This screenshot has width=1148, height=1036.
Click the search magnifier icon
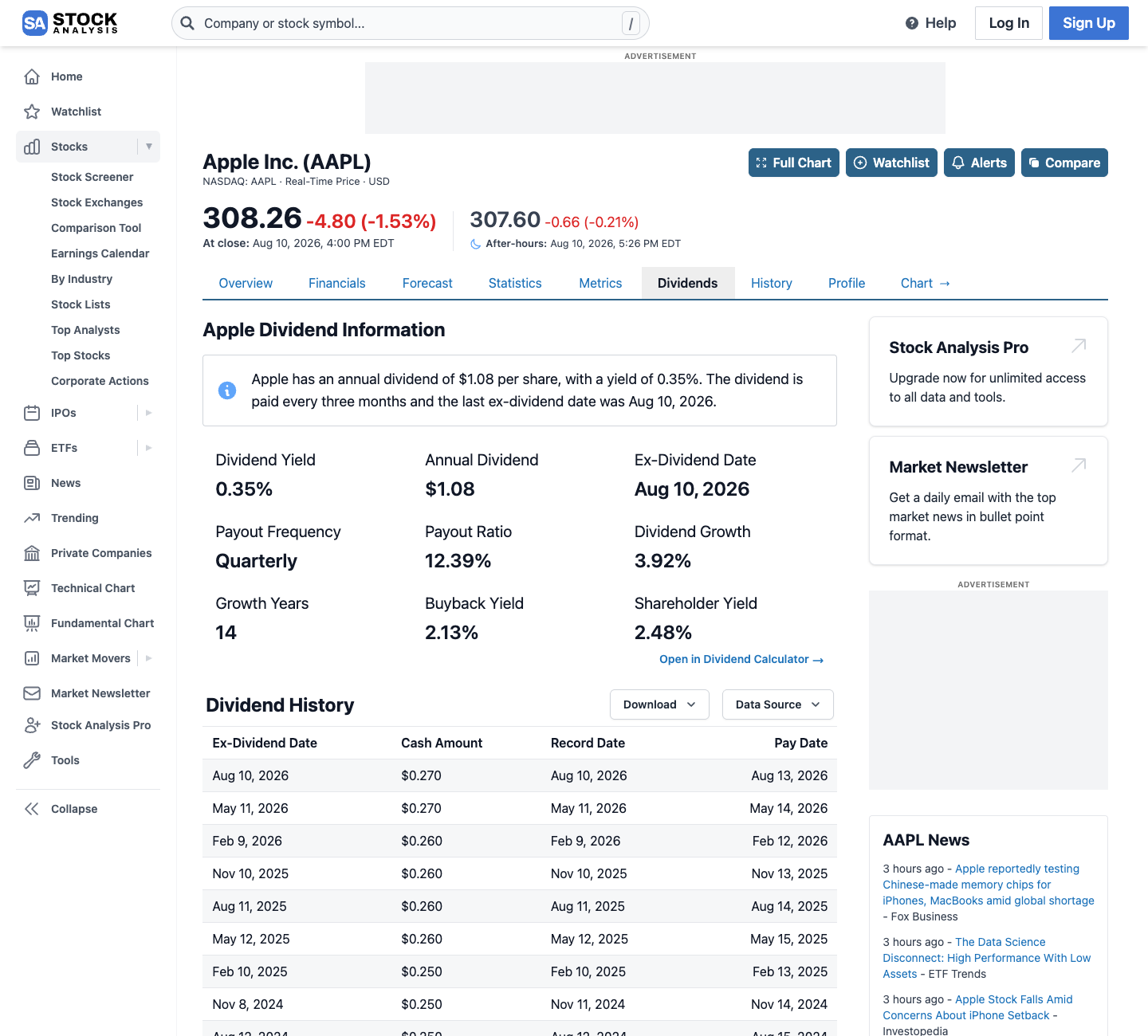coord(187,23)
